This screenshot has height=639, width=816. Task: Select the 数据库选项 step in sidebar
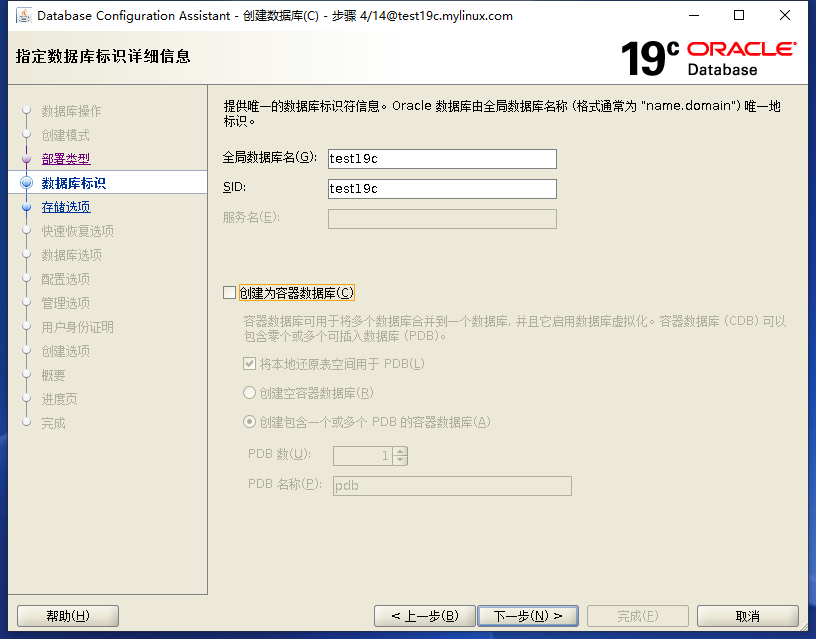pos(71,255)
